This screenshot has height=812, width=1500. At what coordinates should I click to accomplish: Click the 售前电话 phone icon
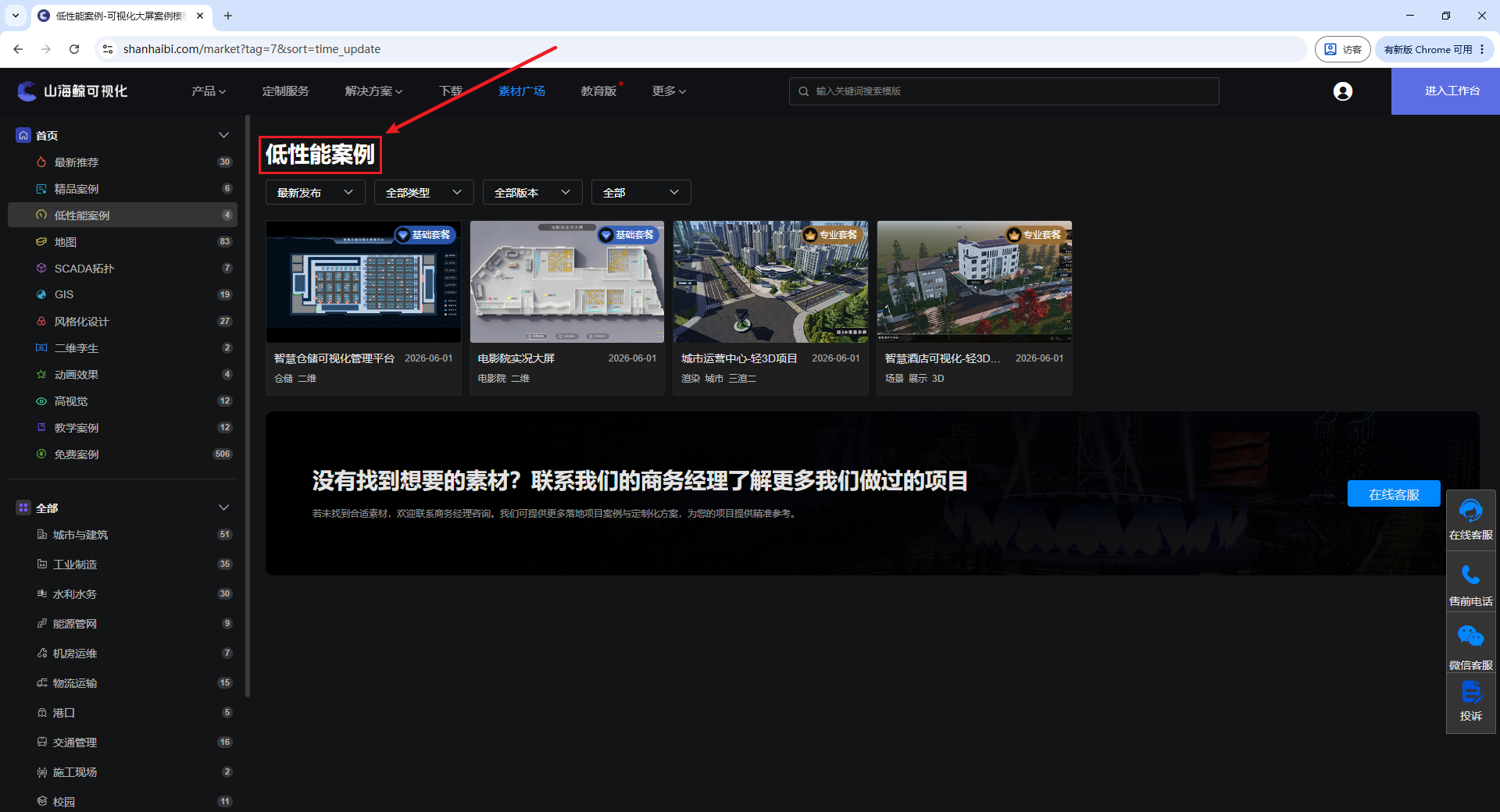pyautogui.click(x=1470, y=575)
